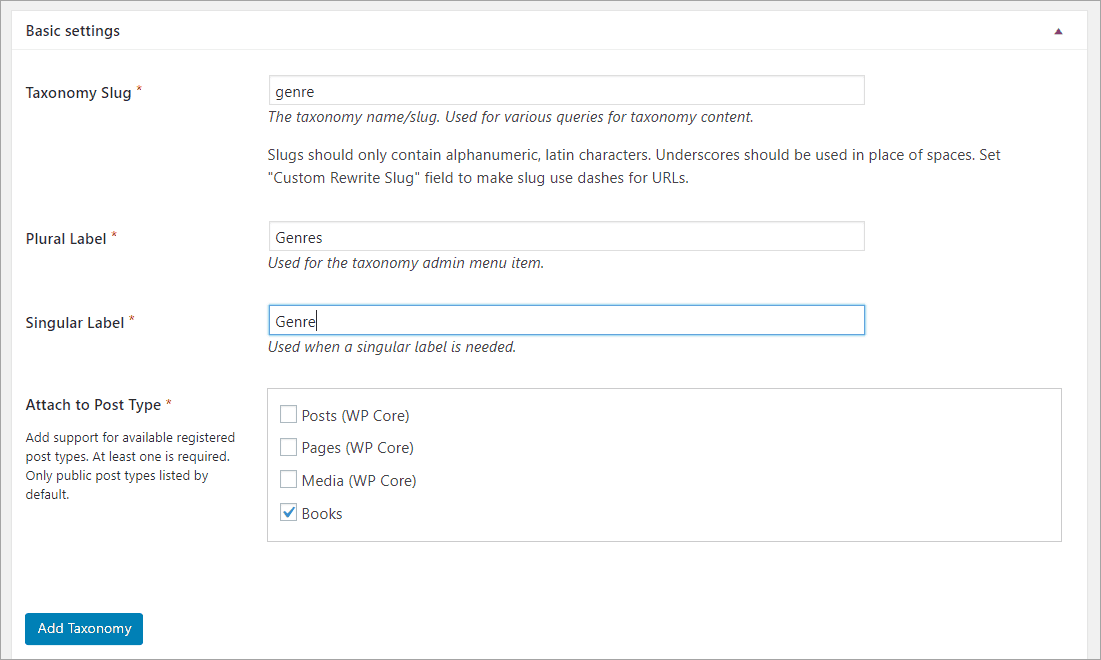This screenshot has width=1101, height=660.
Task: Click the Add Taxonomy button
Action: tap(83, 628)
